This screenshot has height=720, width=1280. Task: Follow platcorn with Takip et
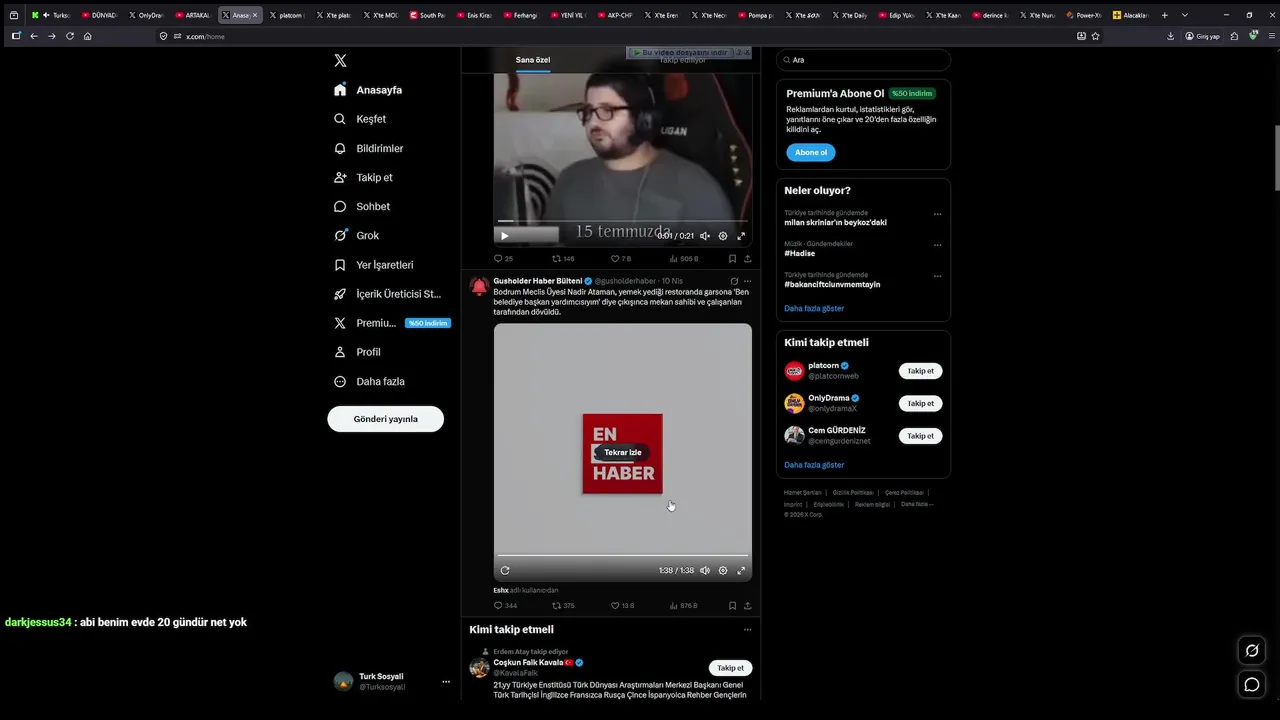click(x=920, y=371)
